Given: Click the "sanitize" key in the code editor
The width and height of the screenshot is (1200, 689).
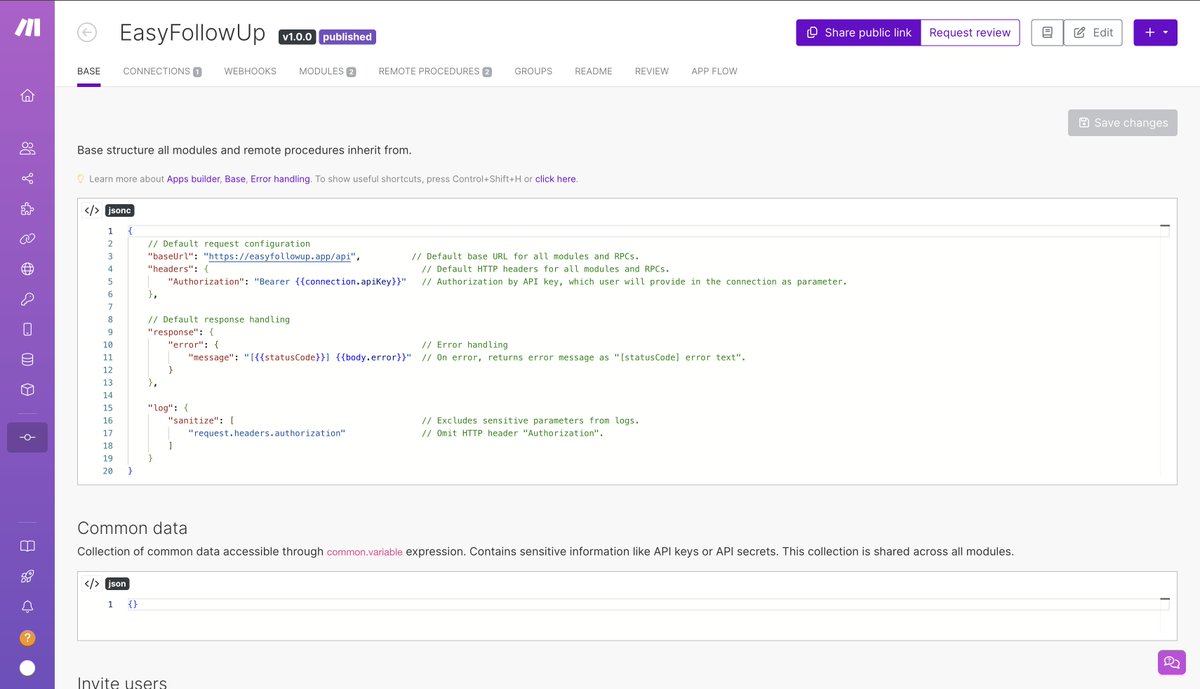Looking at the screenshot, I should point(194,420).
